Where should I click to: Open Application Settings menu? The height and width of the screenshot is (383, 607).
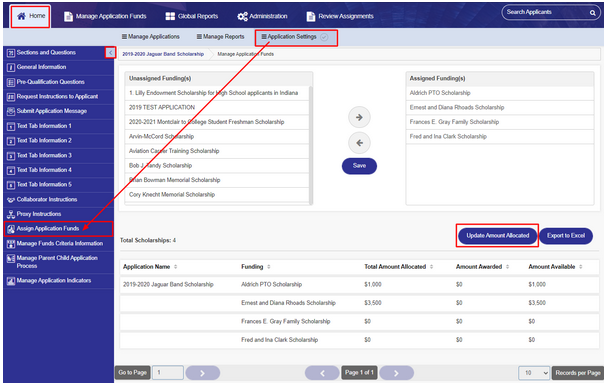click(295, 37)
